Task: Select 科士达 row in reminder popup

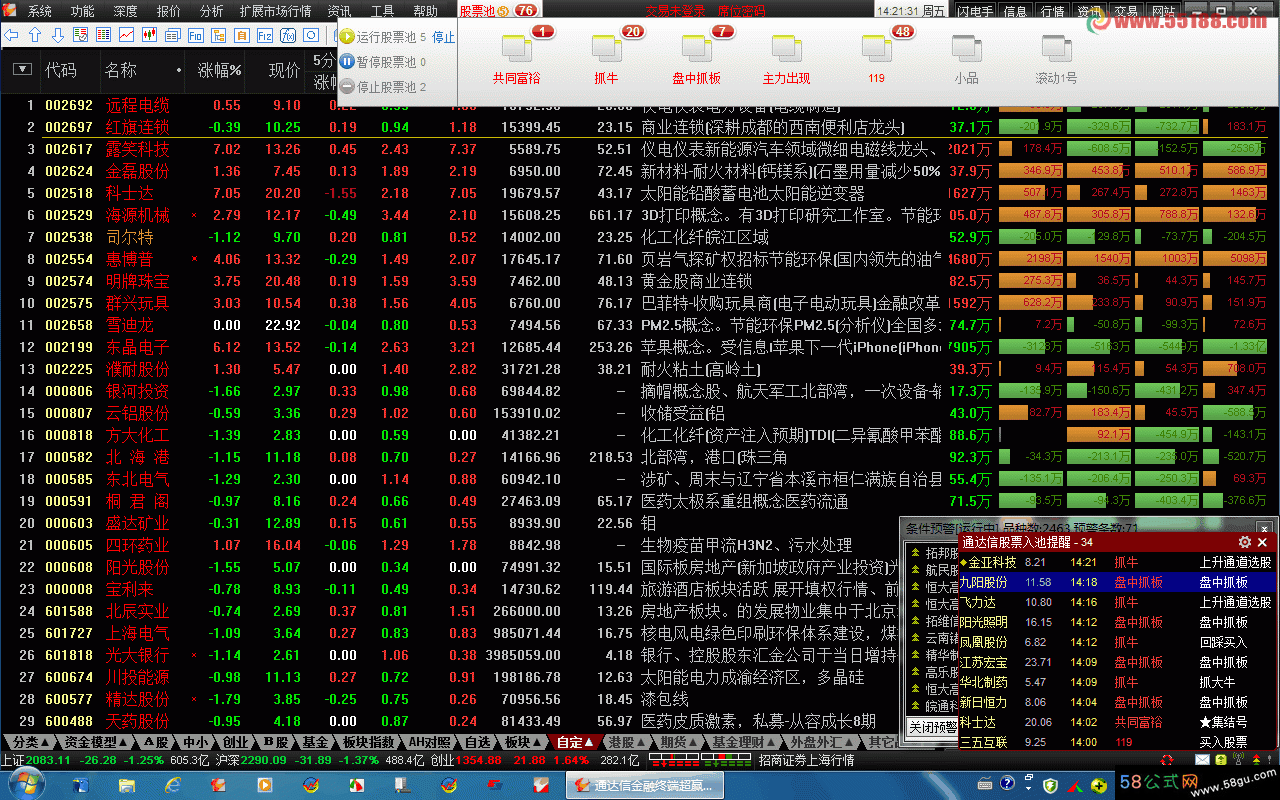Action: pos(1117,722)
